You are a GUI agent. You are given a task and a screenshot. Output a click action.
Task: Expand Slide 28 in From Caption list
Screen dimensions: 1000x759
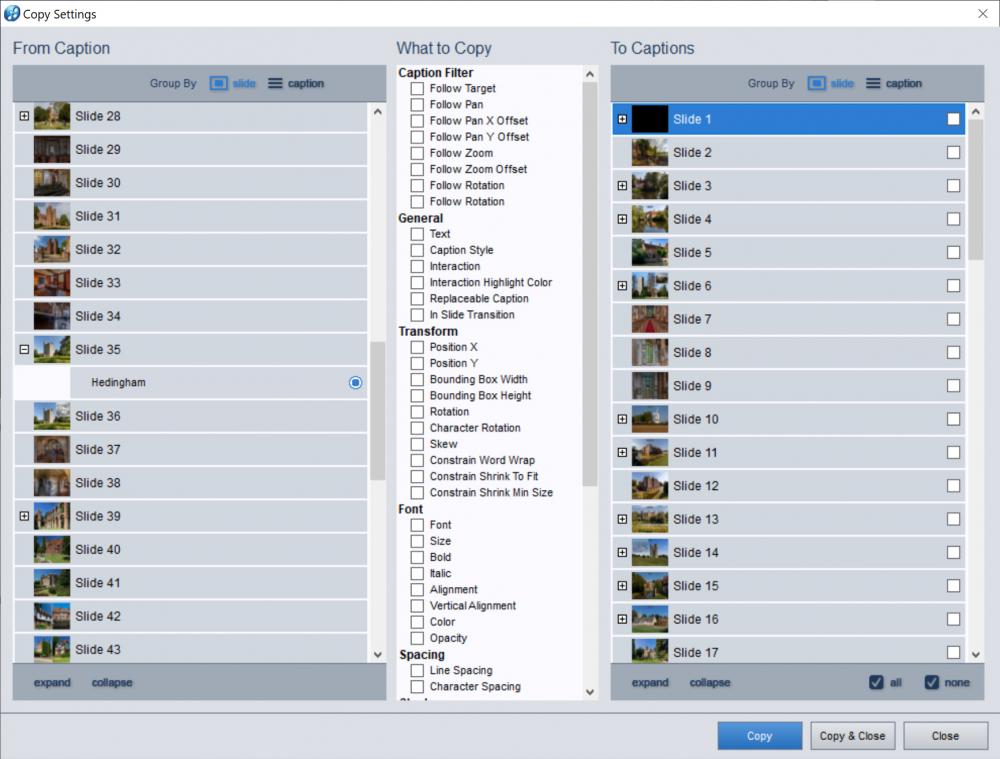[24, 116]
